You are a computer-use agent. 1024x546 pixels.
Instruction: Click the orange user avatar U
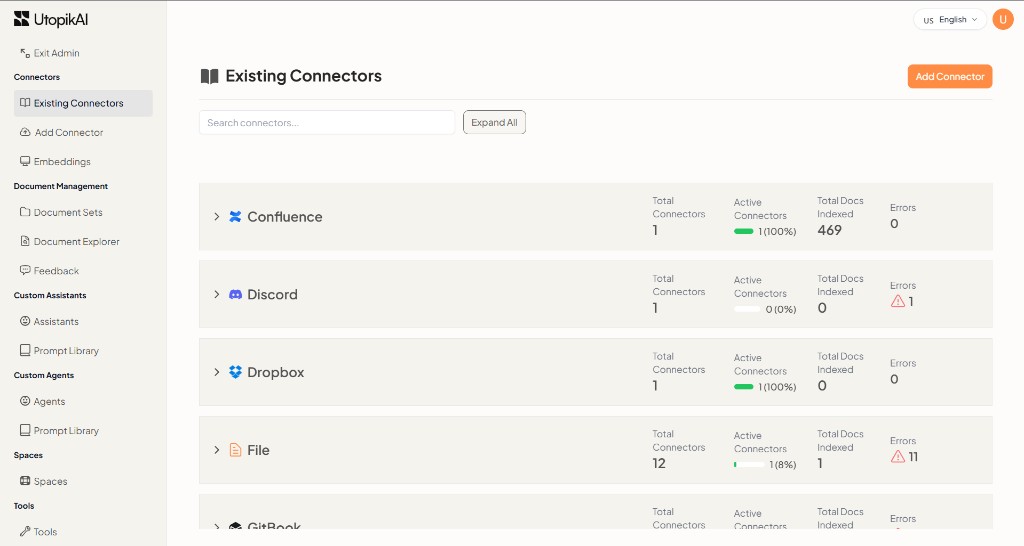click(1002, 20)
